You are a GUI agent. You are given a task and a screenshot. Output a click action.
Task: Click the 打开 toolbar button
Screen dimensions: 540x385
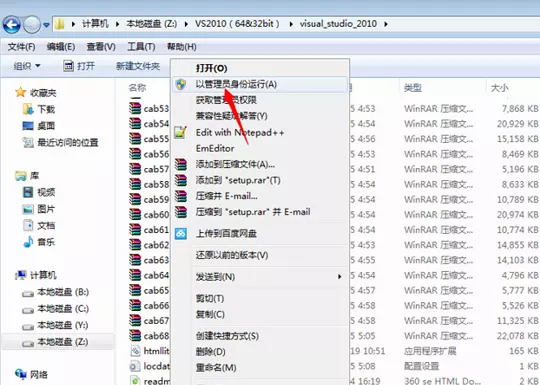tap(79, 66)
